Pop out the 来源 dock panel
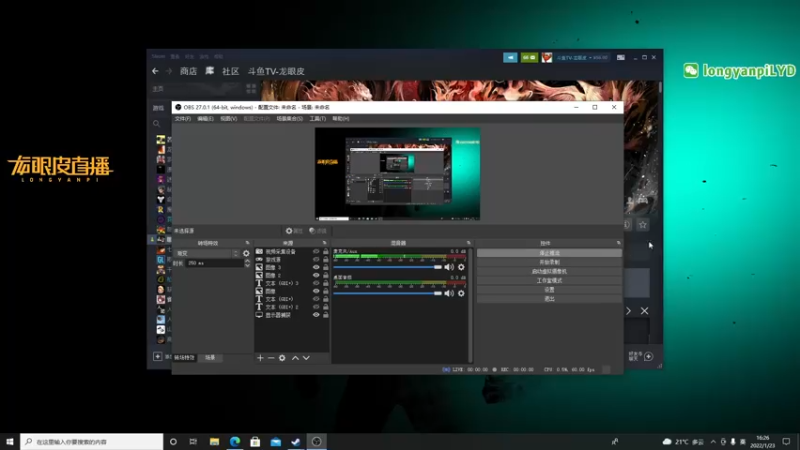Screen dimensions: 800x450 coord(324,243)
